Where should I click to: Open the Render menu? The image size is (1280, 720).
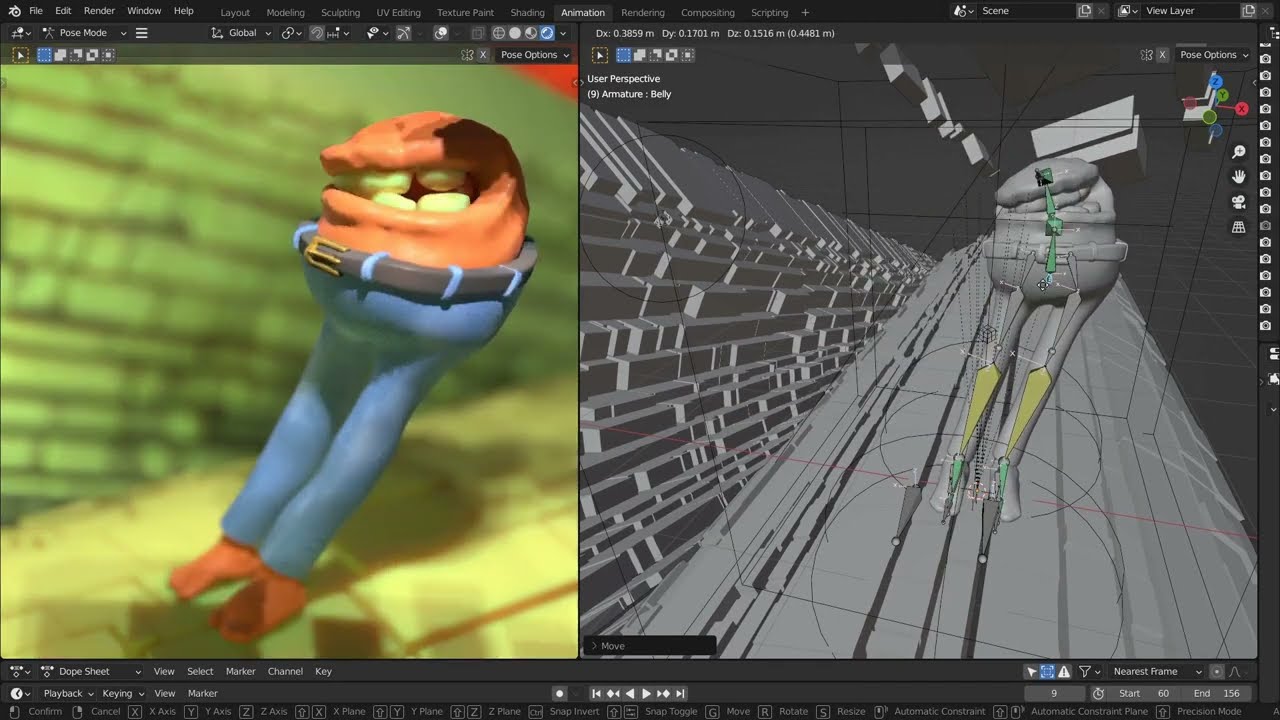pyautogui.click(x=99, y=10)
